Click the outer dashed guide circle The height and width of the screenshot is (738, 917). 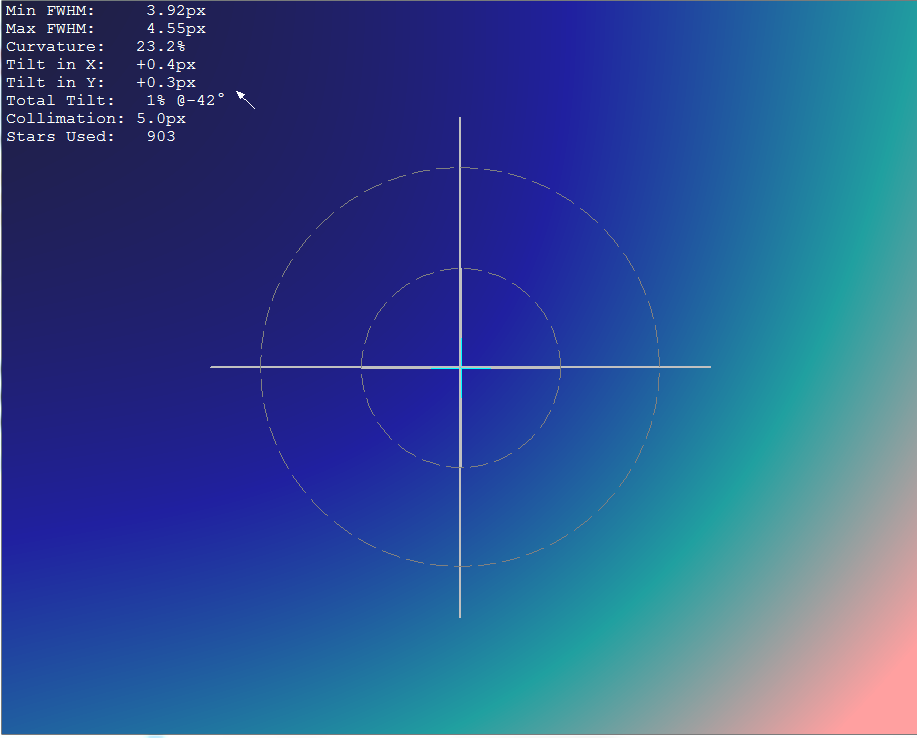460,167
